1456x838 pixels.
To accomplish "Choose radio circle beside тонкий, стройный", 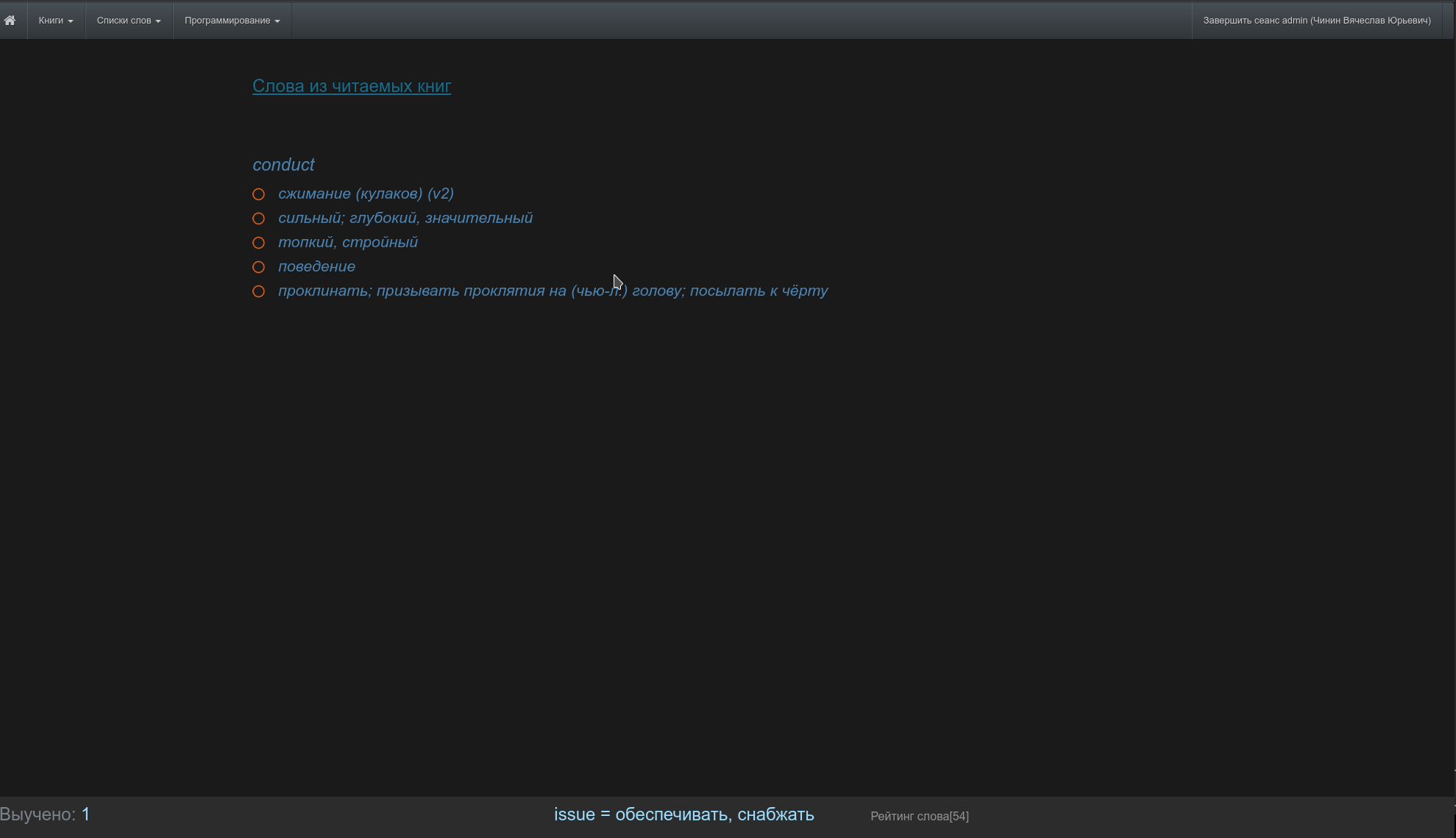I will [x=258, y=243].
